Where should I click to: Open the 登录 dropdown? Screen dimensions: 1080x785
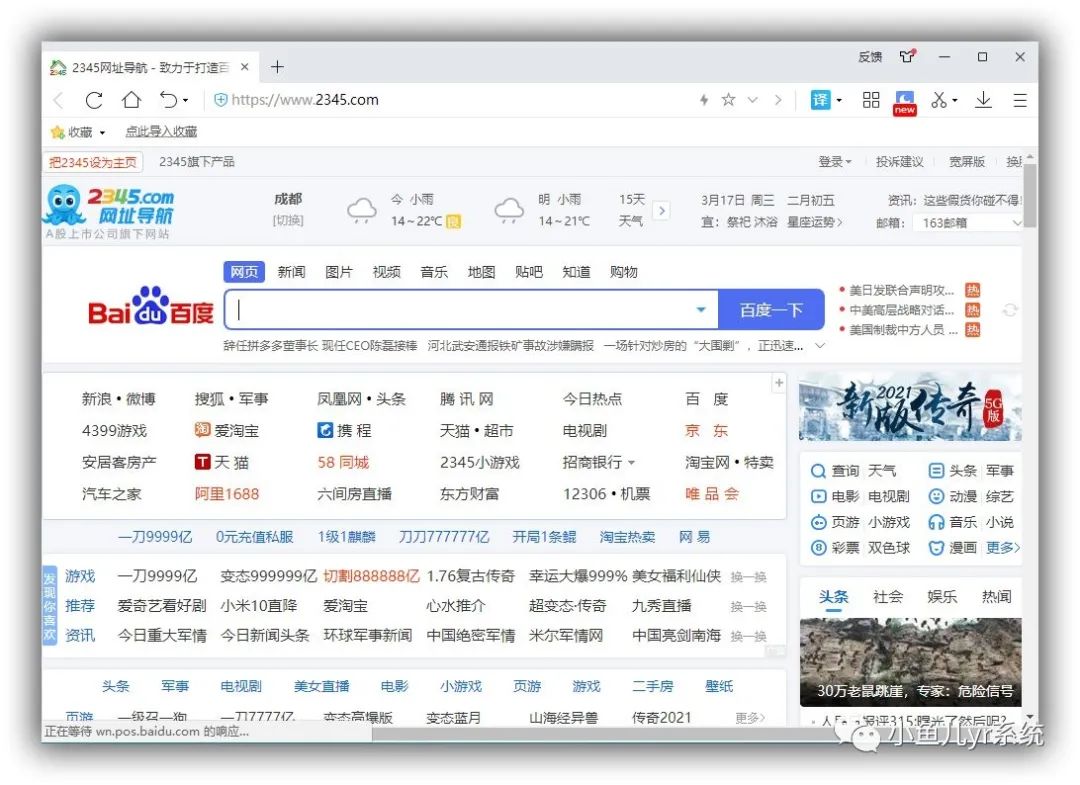834,162
